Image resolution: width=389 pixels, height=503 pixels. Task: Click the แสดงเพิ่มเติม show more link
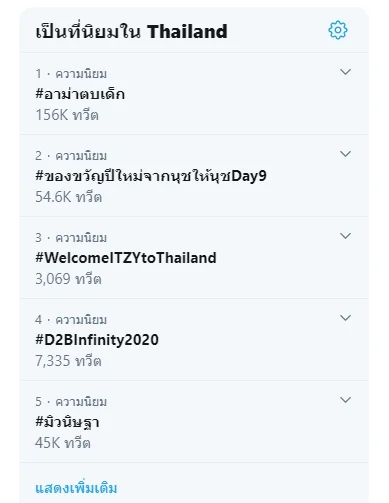[x=76, y=488]
